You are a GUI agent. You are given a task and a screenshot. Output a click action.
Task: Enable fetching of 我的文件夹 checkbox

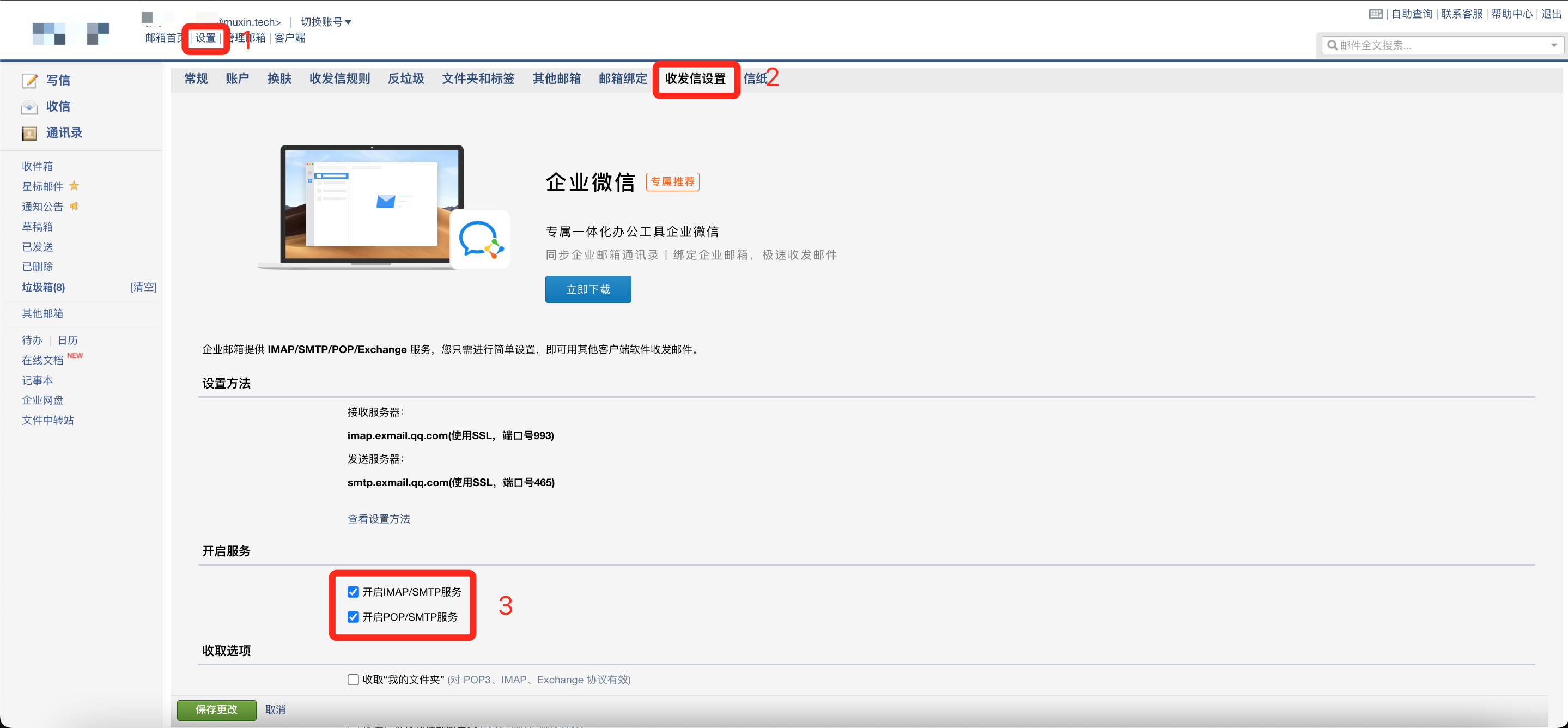pos(353,680)
